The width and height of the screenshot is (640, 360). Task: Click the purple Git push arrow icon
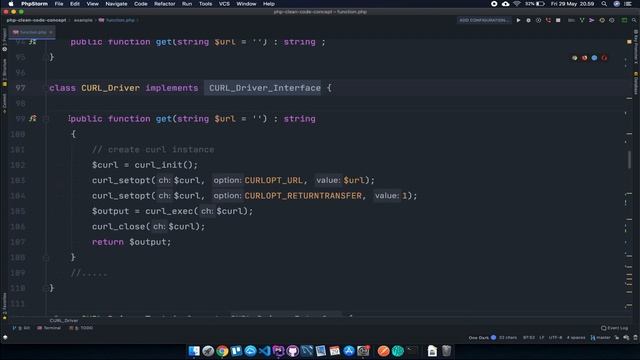tap(591, 20)
